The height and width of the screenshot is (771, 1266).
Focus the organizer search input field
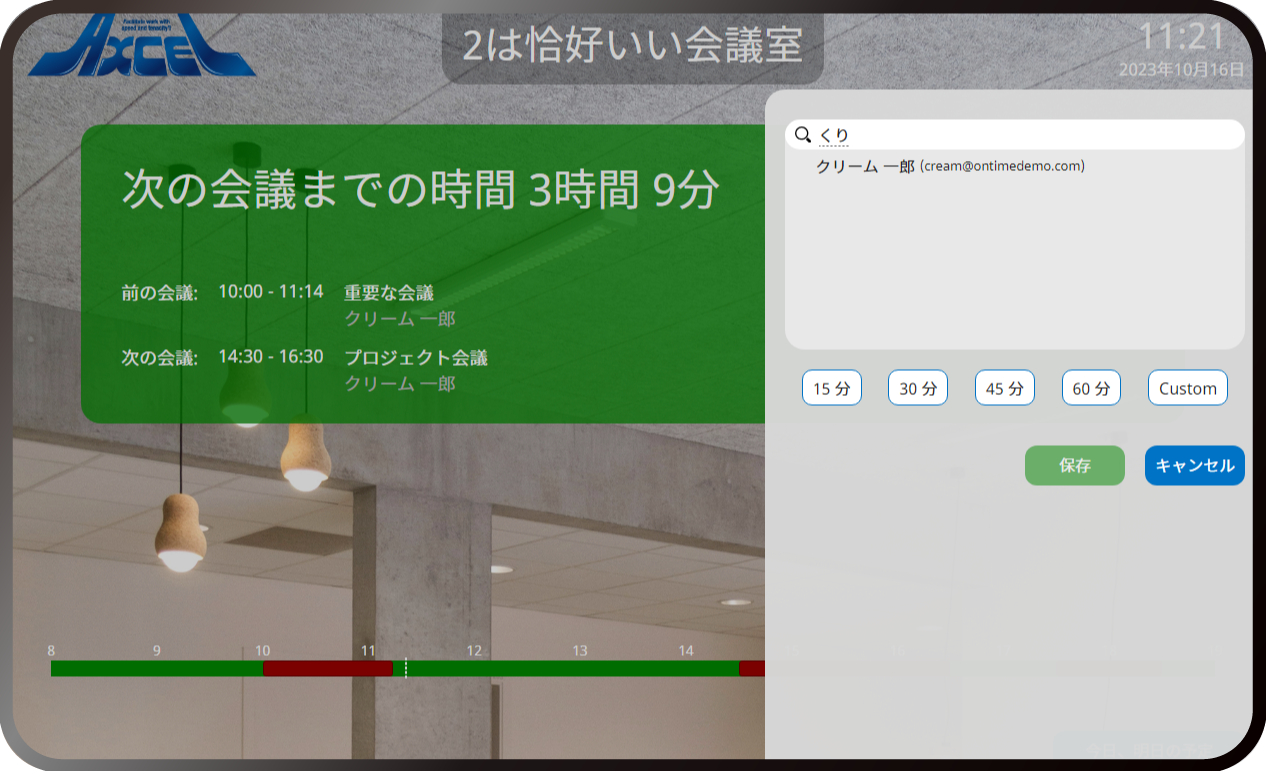[1015, 135]
